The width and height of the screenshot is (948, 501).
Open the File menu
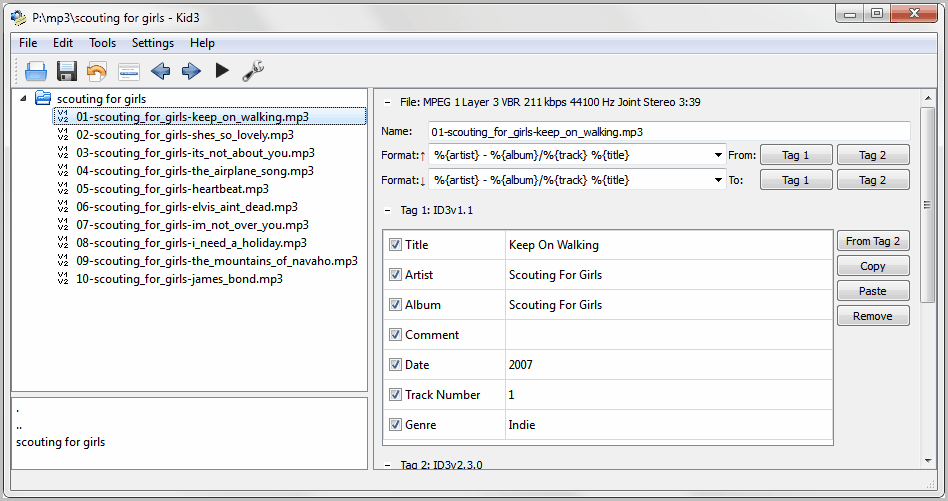(x=28, y=43)
